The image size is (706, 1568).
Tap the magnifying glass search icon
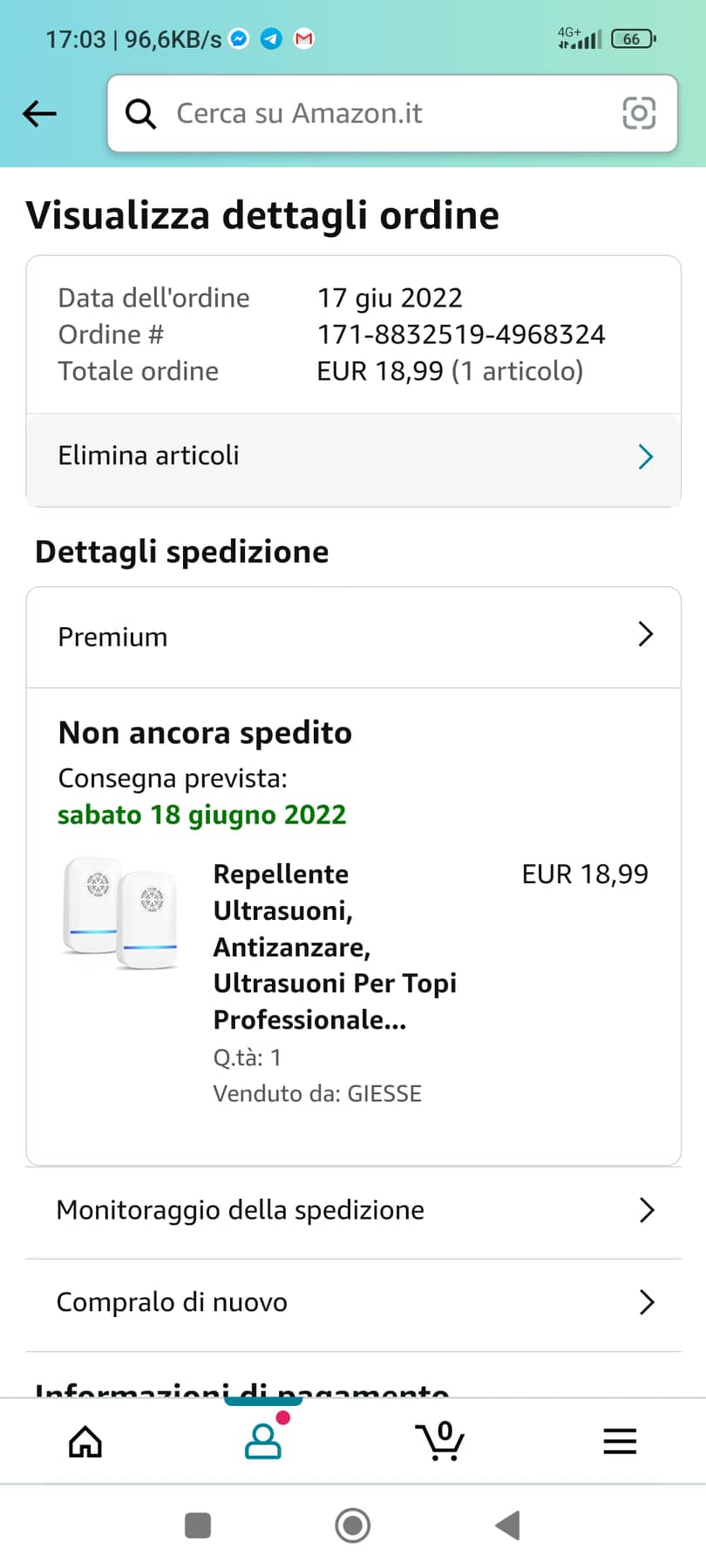pos(140,113)
